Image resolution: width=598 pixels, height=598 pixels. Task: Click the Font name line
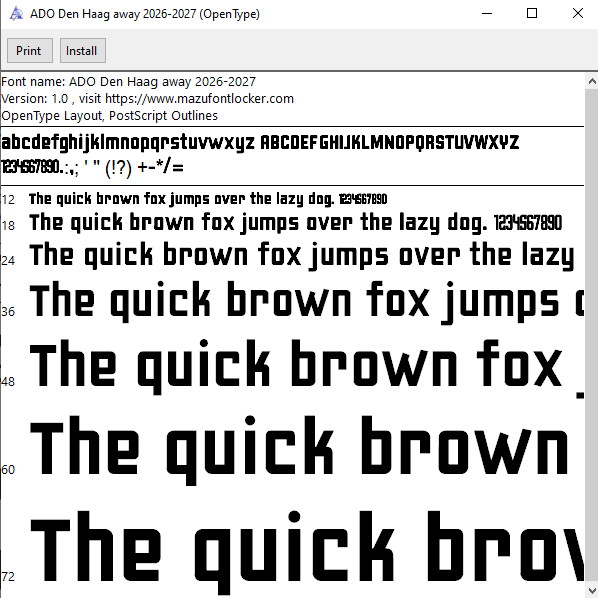click(x=128, y=82)
